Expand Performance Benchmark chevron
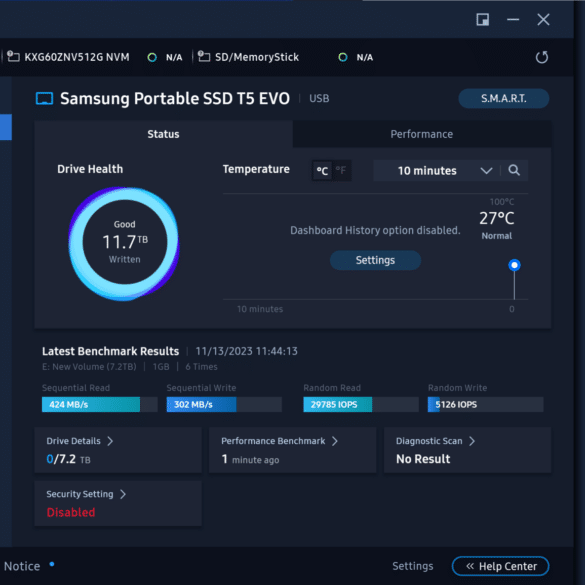 pos(335,441)
